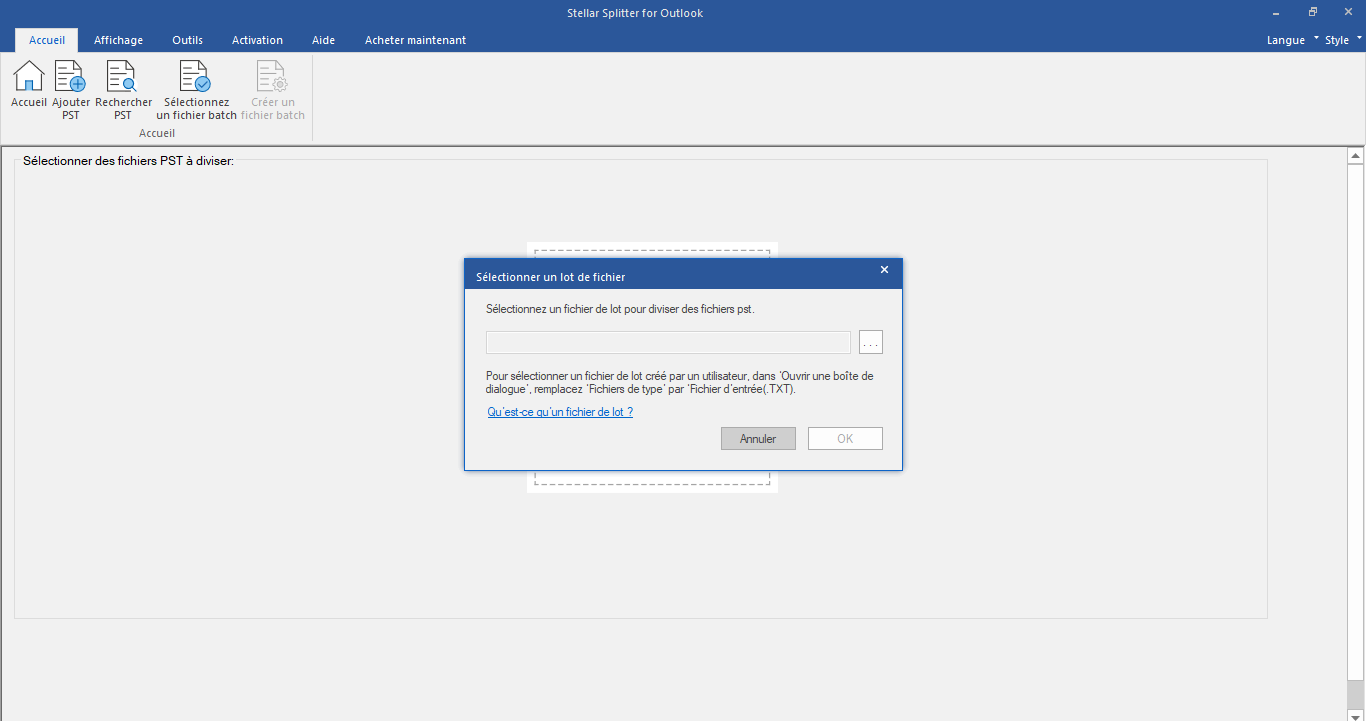This screenshot has width=1366, height=721.
Task: Close the Stellar Splitter for Outlook window
Action: (x=1347, y=12)
